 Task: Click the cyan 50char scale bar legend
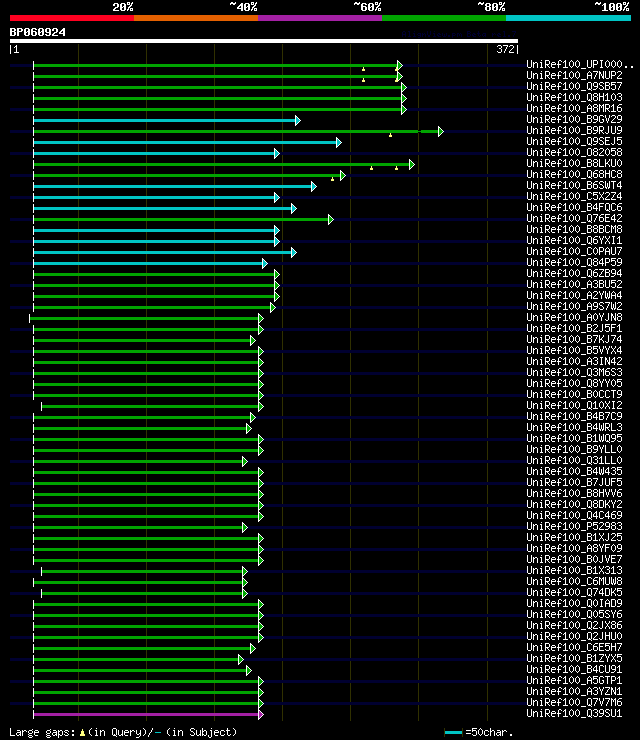click(x=453, y=732)
